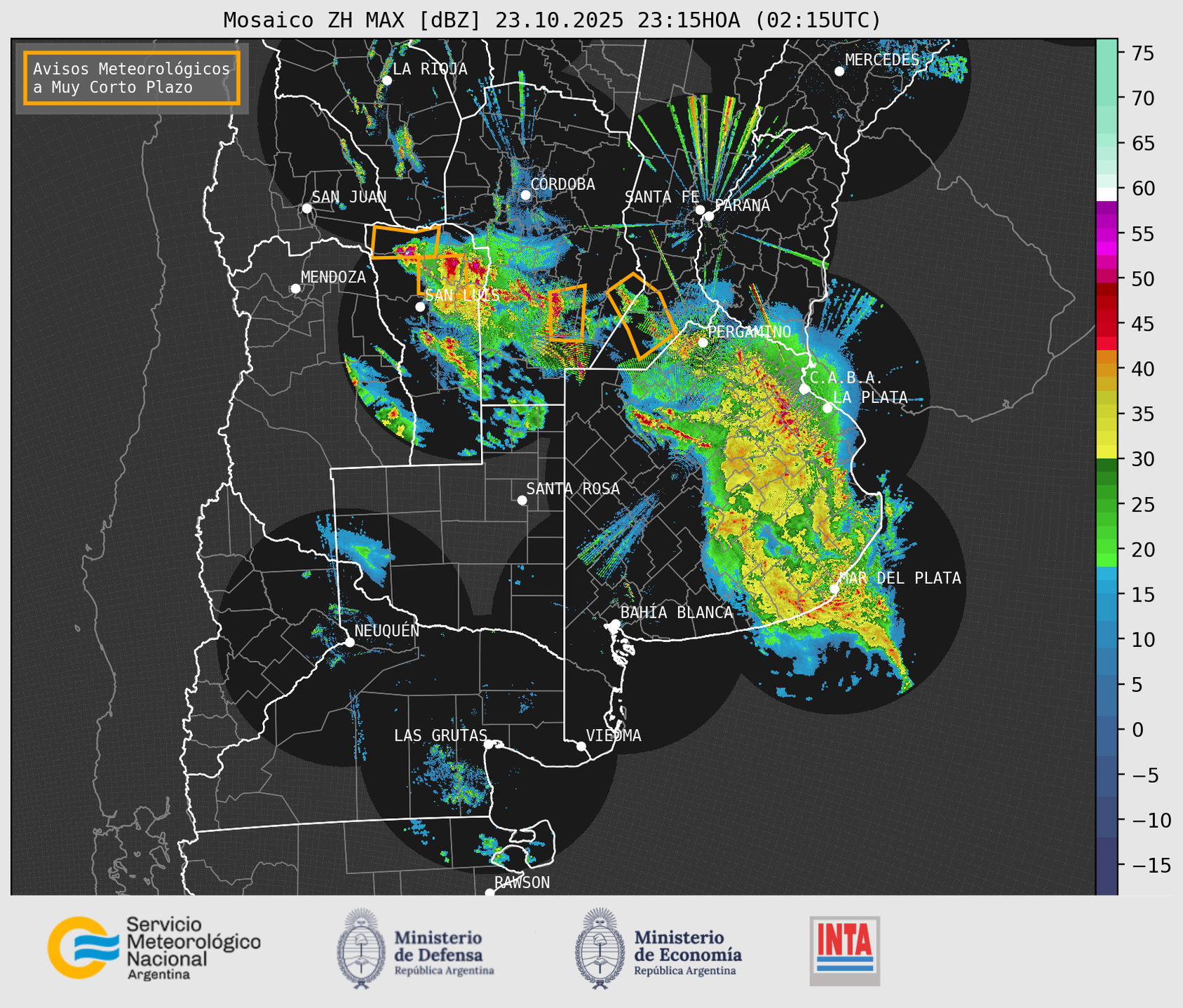Click the C.A.B.A. city marker

coord(804,388)
